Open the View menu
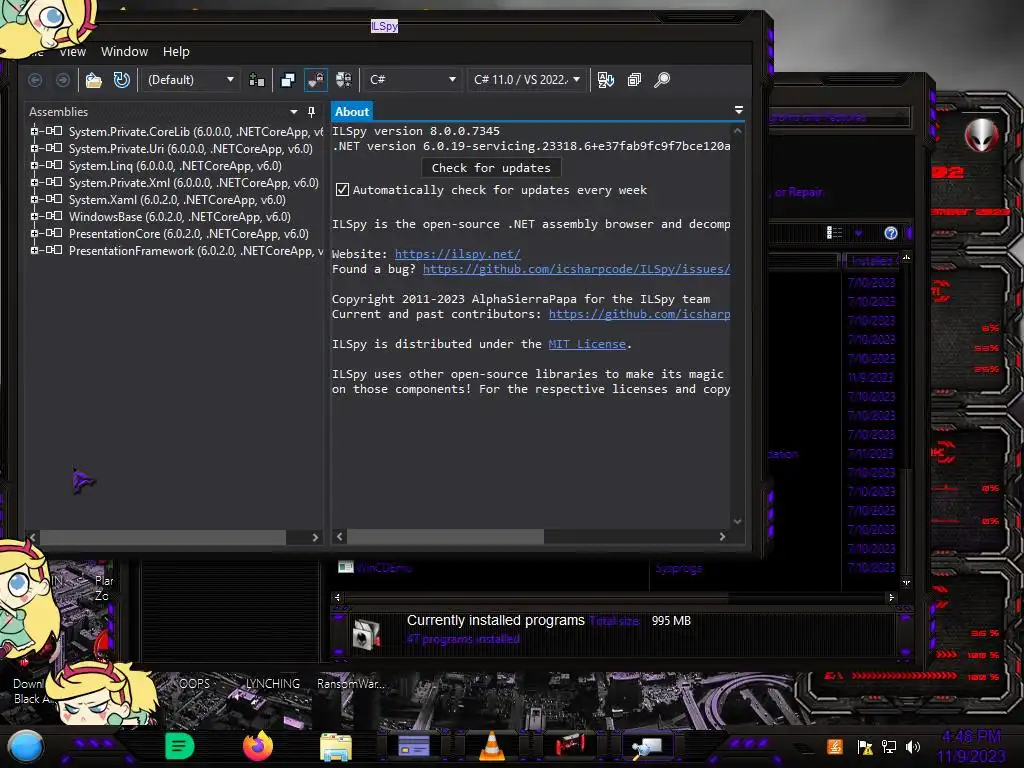This screenshot has height=768, width=1024. point(72,52)
